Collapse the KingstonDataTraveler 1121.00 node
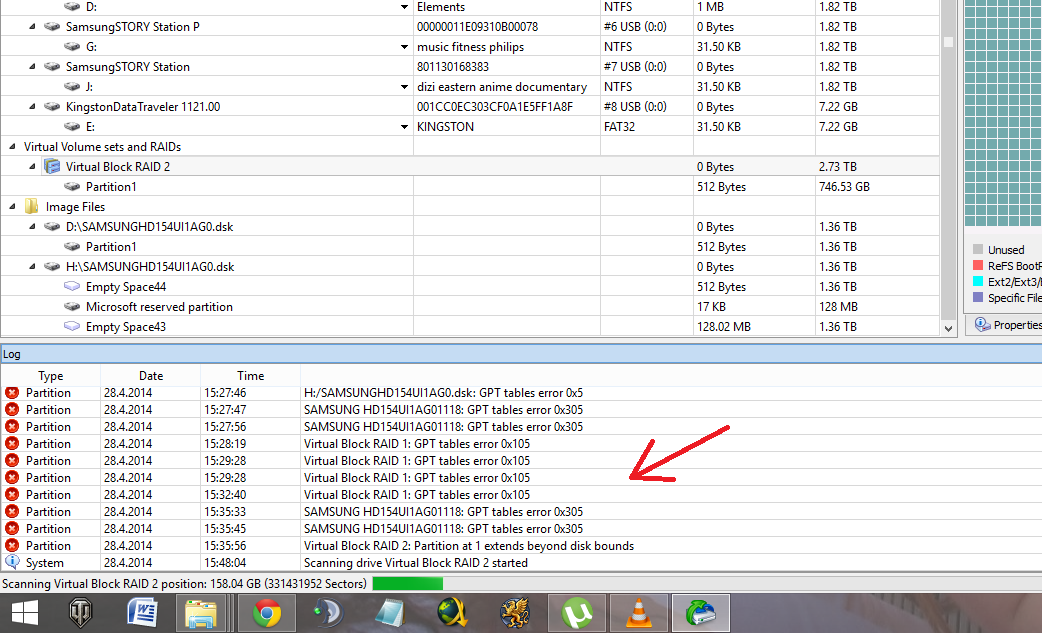Image resolution: width=1042 pixels, height=633 pixels. pos(32,106)
